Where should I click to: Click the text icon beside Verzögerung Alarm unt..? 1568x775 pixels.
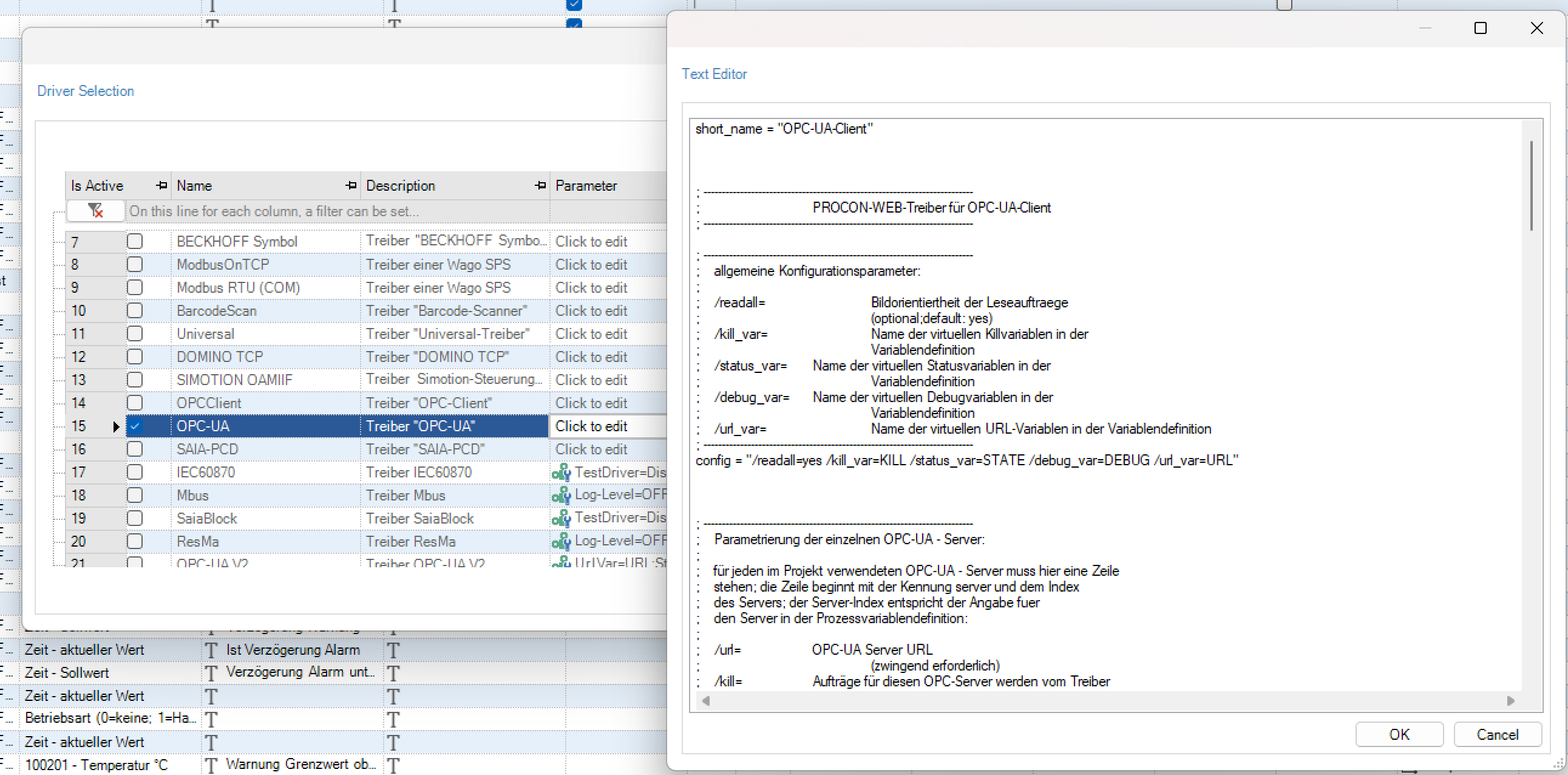click(211, 674)
